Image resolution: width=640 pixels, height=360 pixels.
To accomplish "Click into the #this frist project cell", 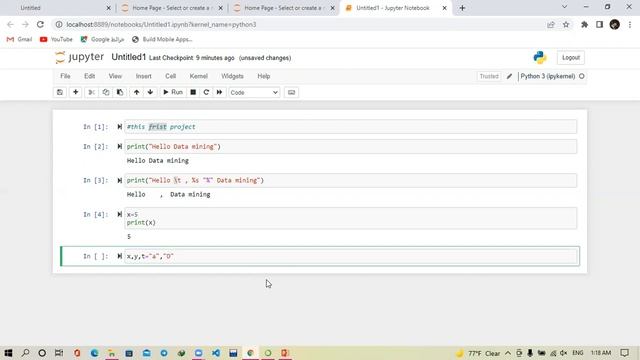I will point(350,127).
